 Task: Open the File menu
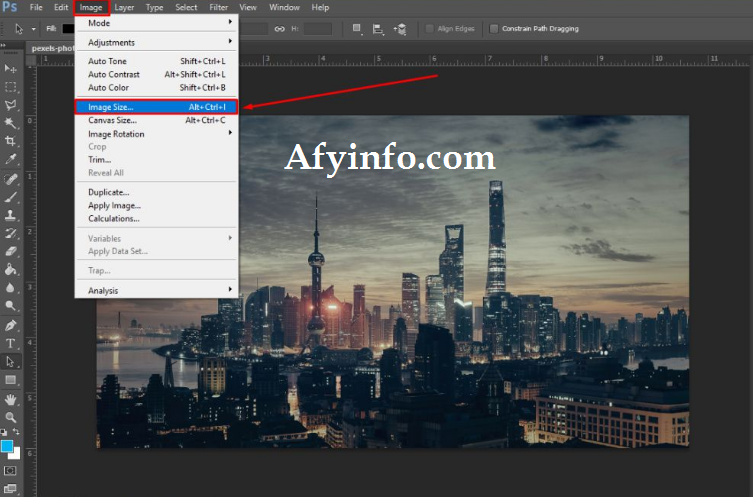[36, 7]
